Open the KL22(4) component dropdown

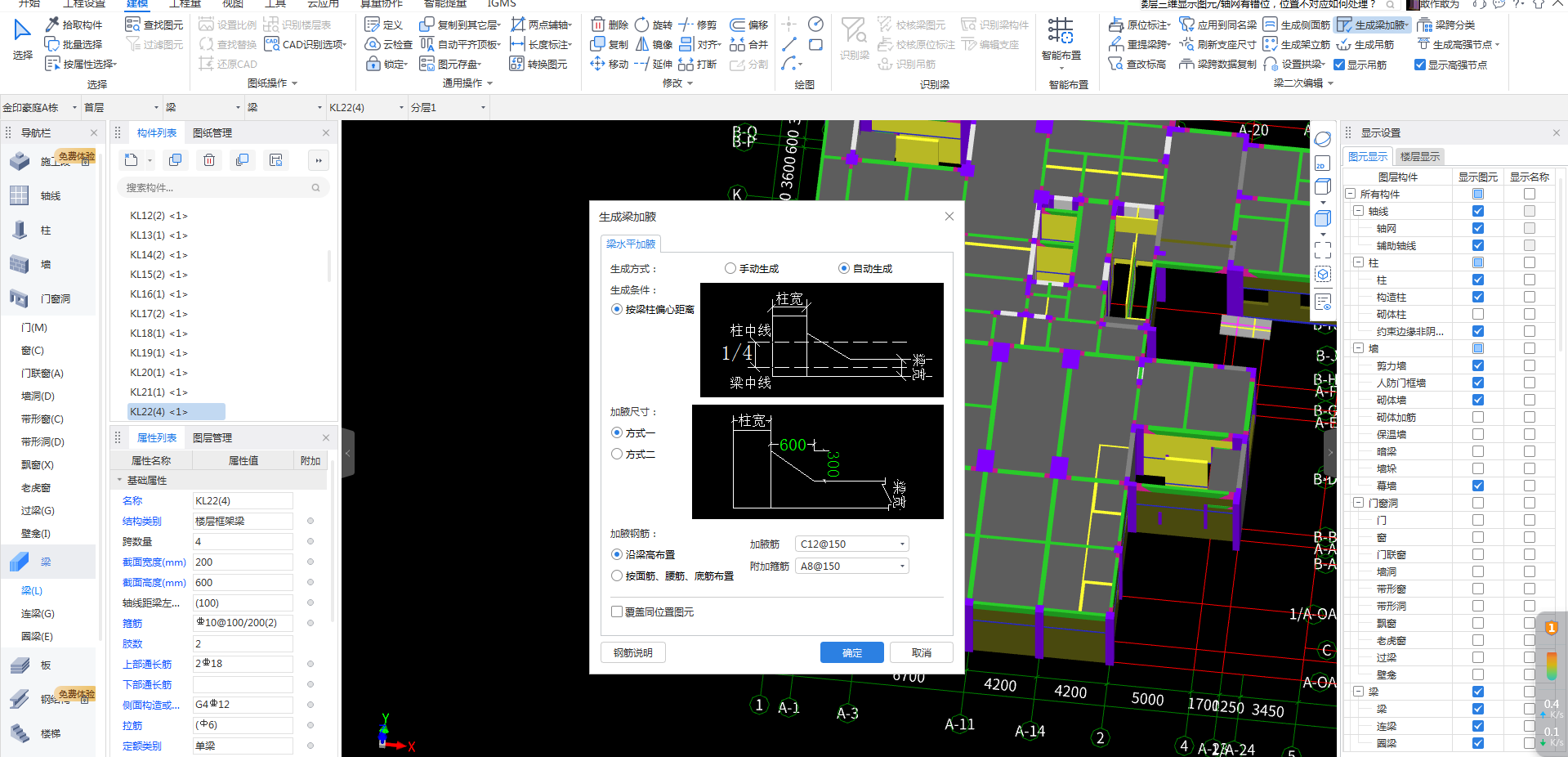coord(367,107)
